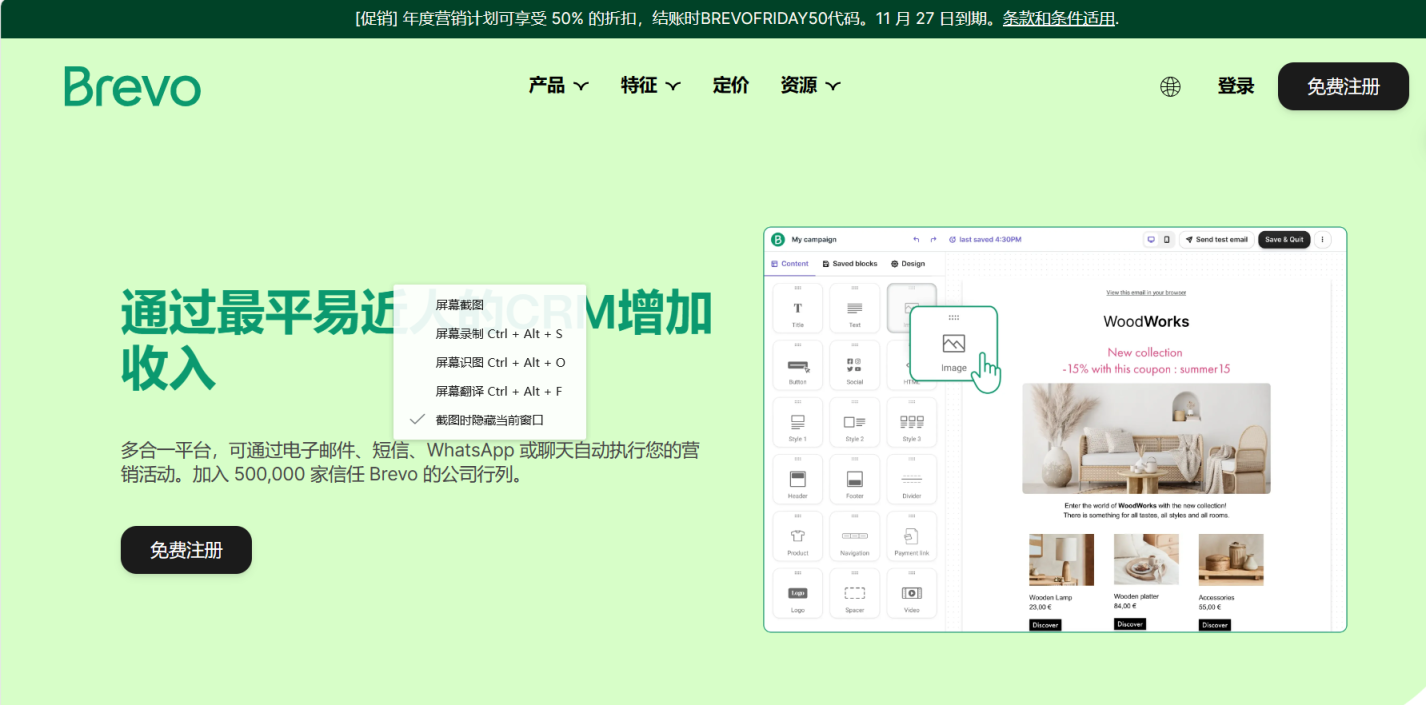Select the Button block icon
Screen dimensions: 1426x705
point(797,364)
